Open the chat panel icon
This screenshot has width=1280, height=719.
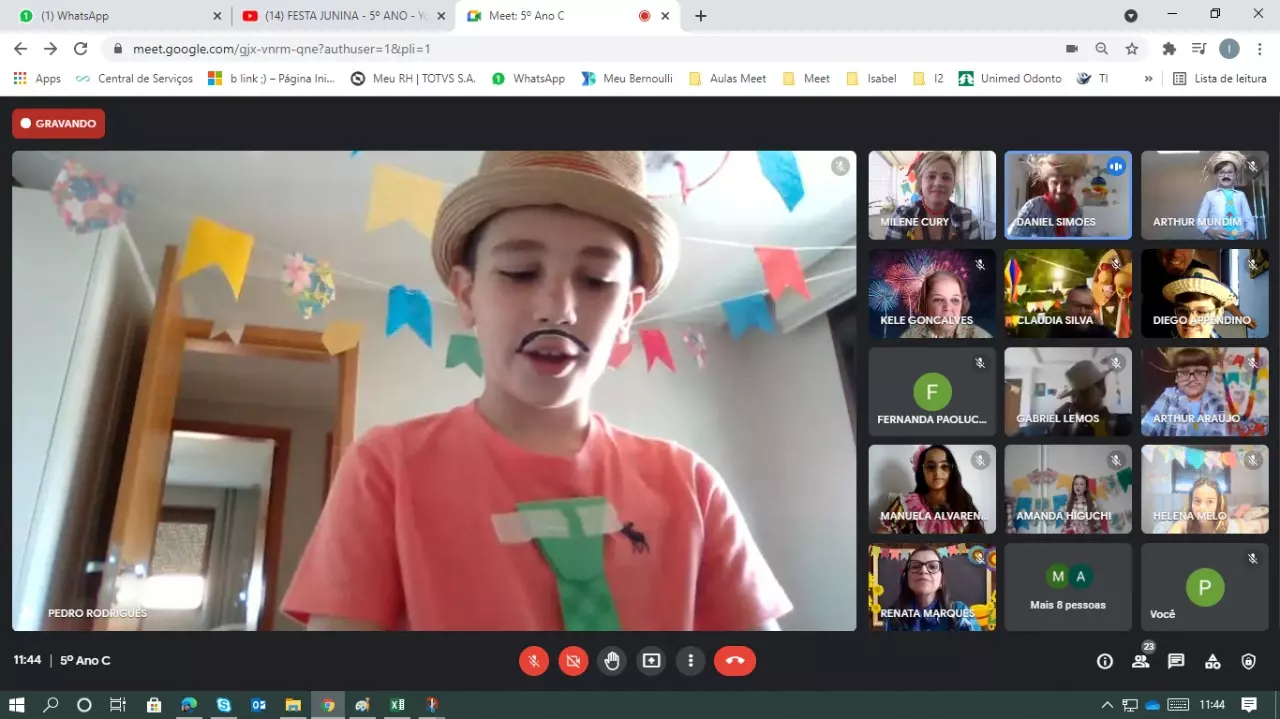[x=1176, y=661]
